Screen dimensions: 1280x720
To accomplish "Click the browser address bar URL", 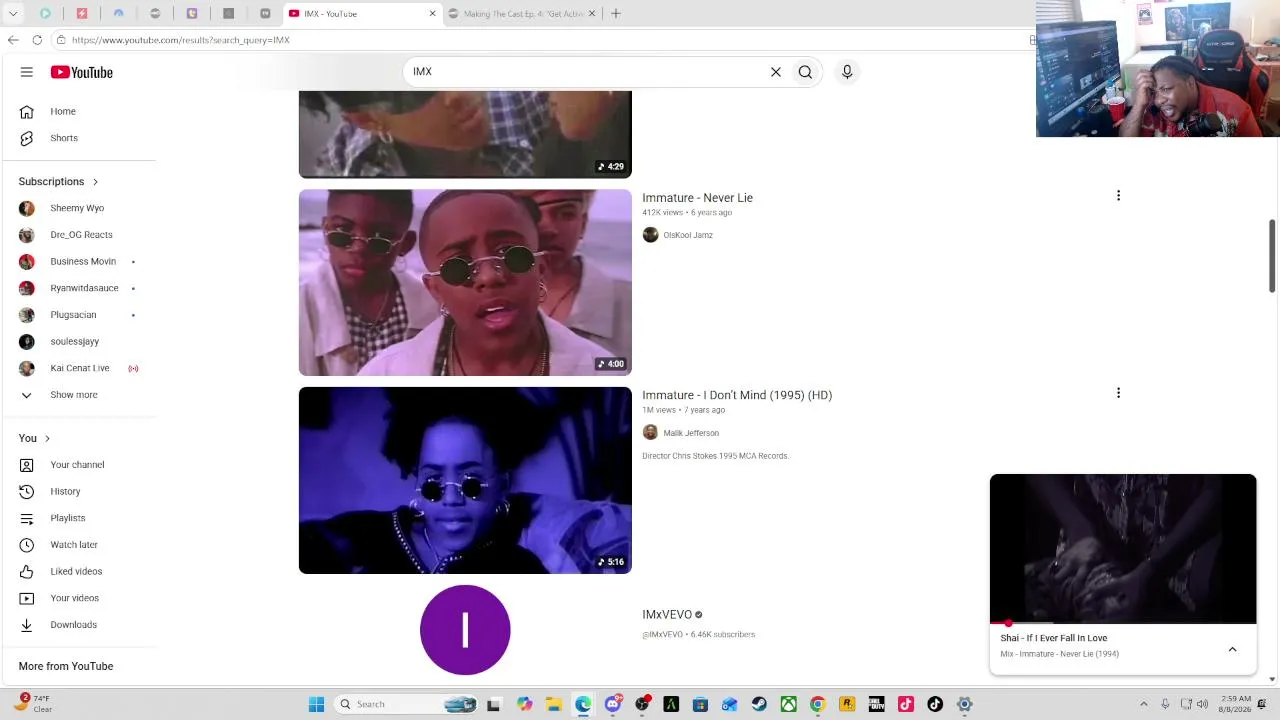I will pyautogui.click(x=181, y=40).
